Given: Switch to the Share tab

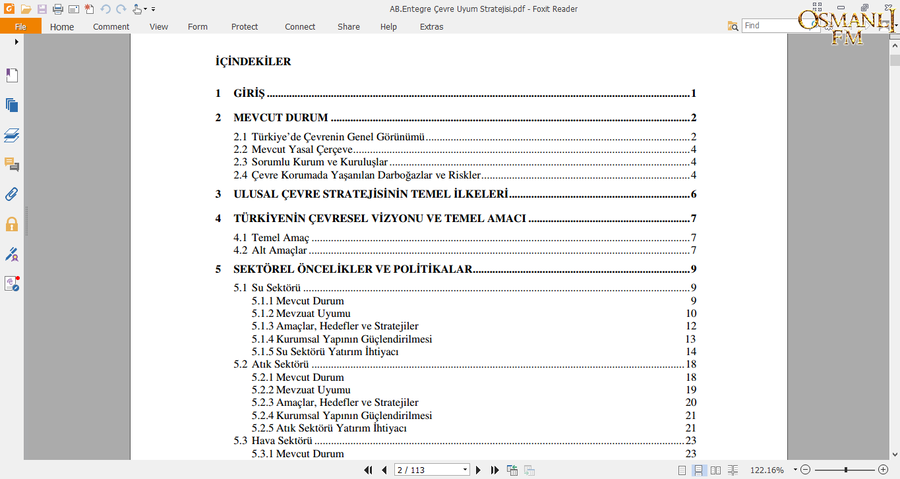Looking at the screenshot, I should [x=348, y=26].
